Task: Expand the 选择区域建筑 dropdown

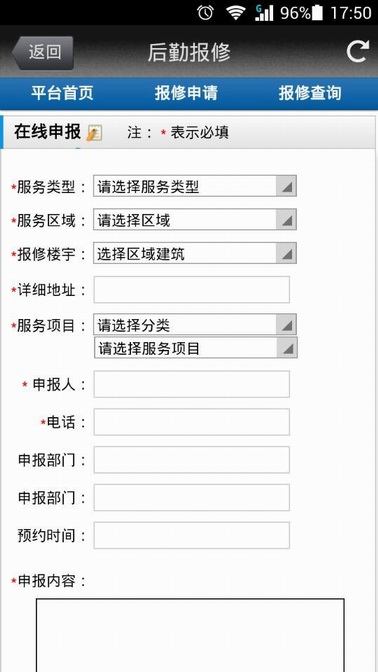Action: tap(195, 254)
